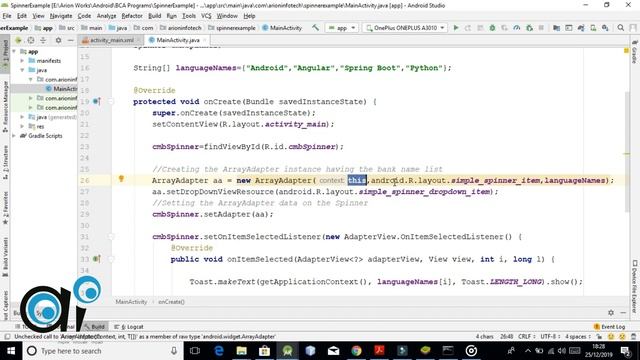
Task: Click the Make Project hammer icon
Action: pyautogui.click(x=316, y=28)
